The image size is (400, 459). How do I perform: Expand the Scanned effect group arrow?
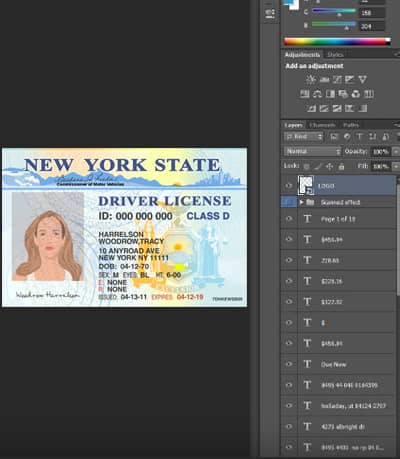point(301,202)
